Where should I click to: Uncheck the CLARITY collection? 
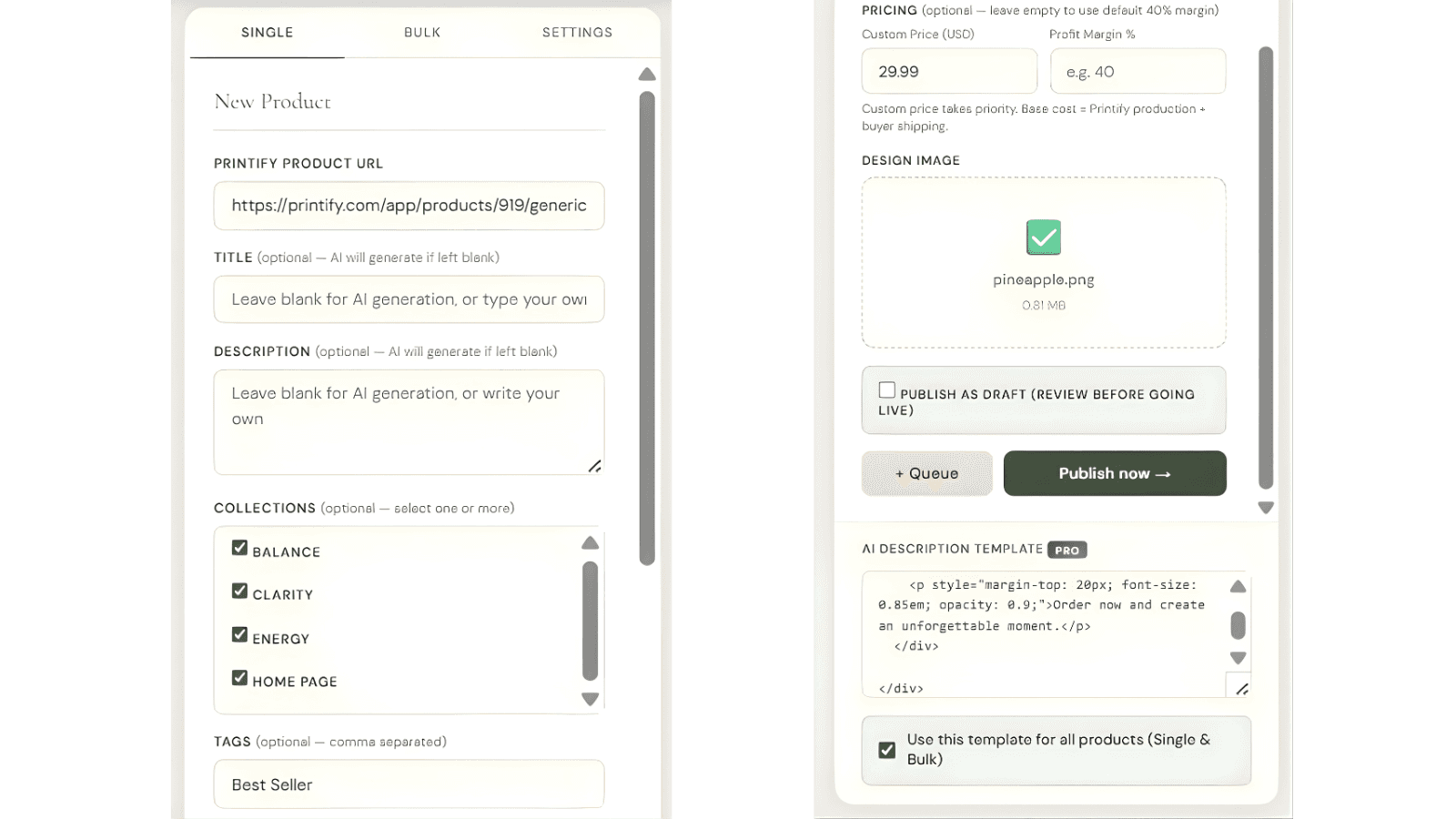[x=239, y=591]
